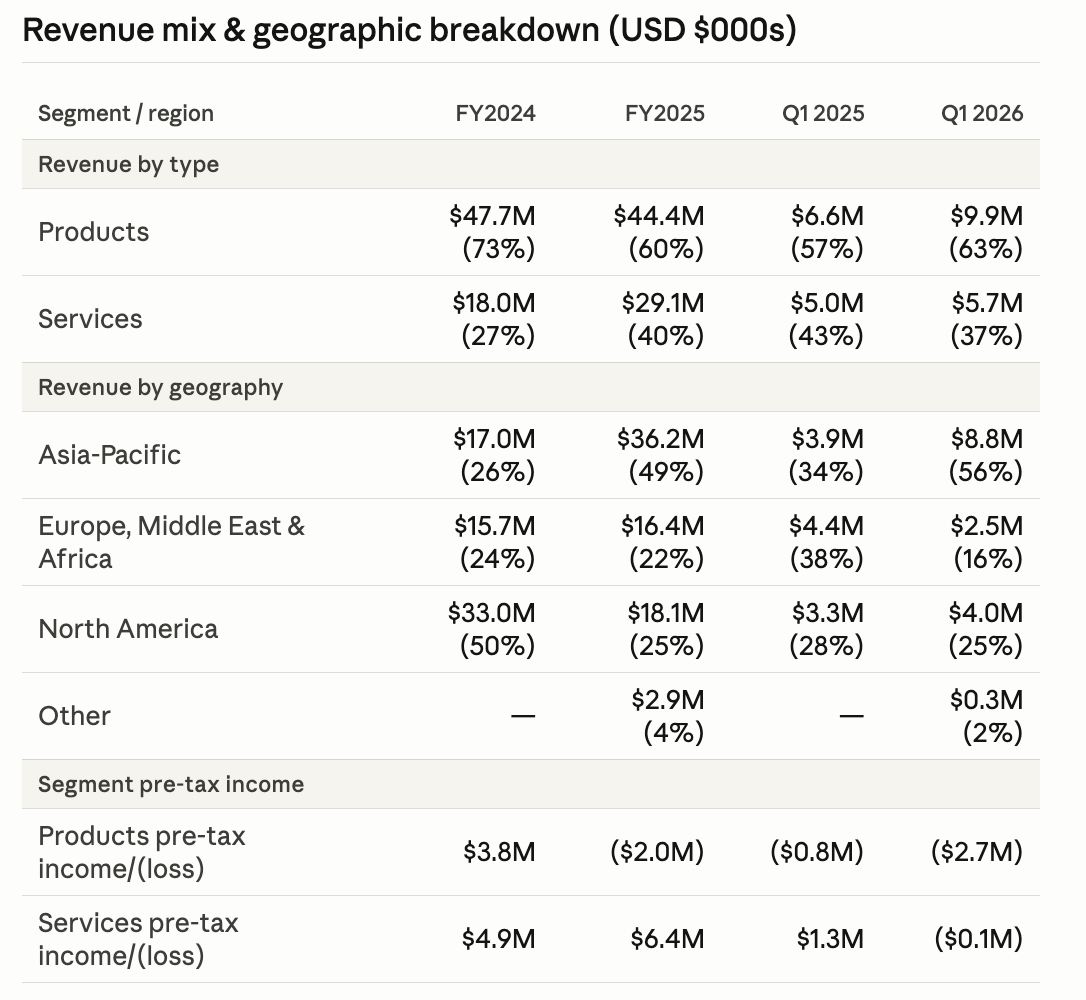Click the Segment / region header
Viewport: 1086px width, 1000px height.
click(x=126, y=114)
